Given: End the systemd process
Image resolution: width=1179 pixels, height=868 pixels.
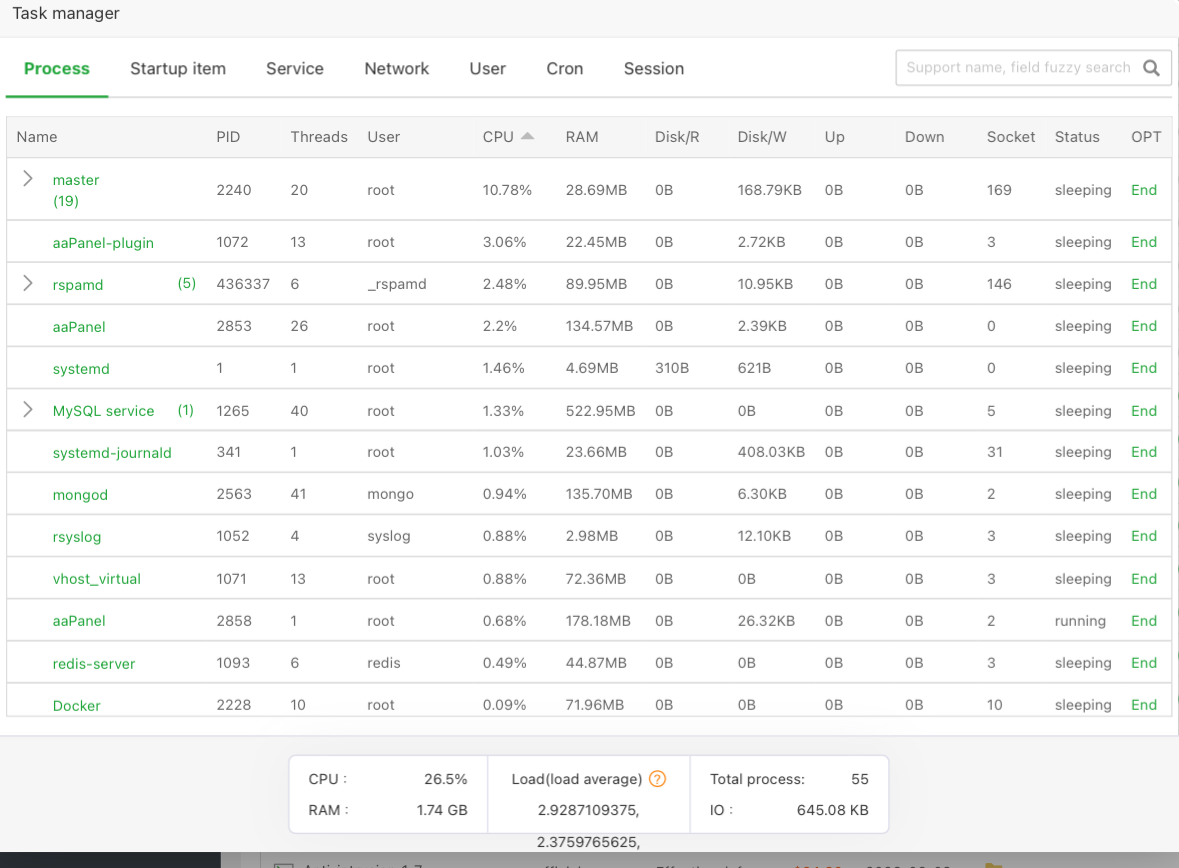Looking at the screenshot, I should click(x=1144, y=368).
